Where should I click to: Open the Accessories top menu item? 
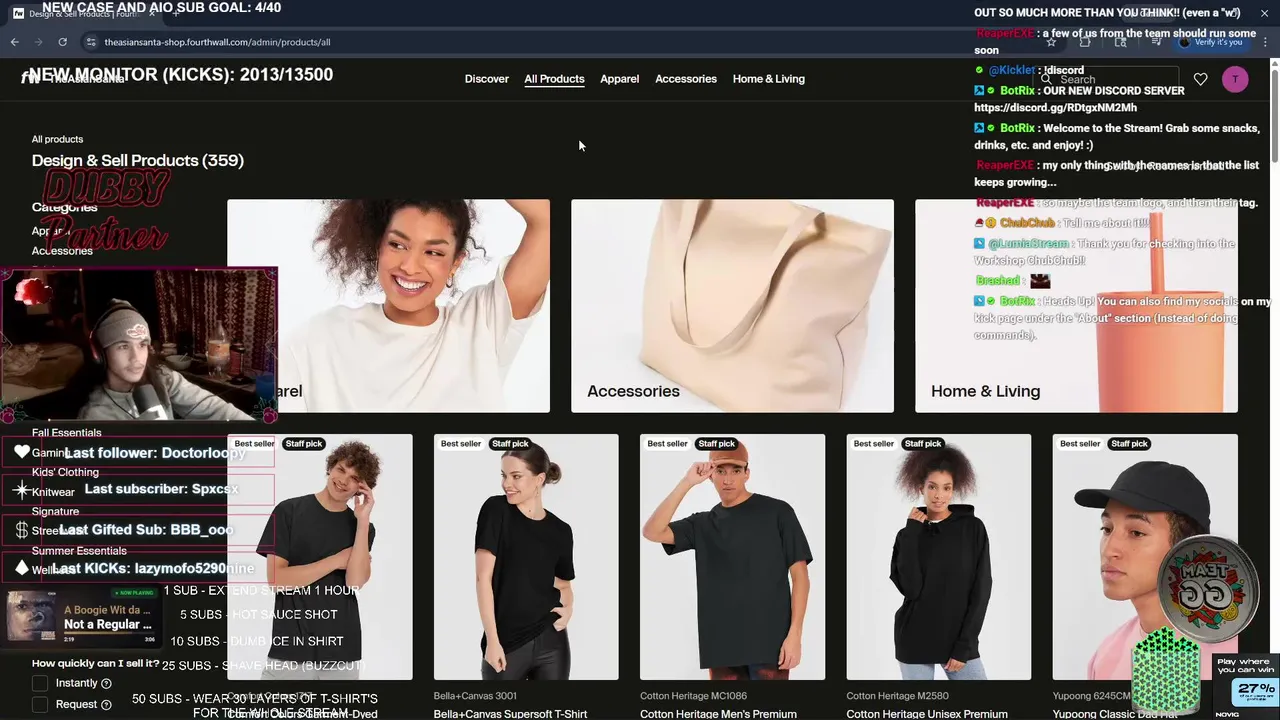[686, 79]
